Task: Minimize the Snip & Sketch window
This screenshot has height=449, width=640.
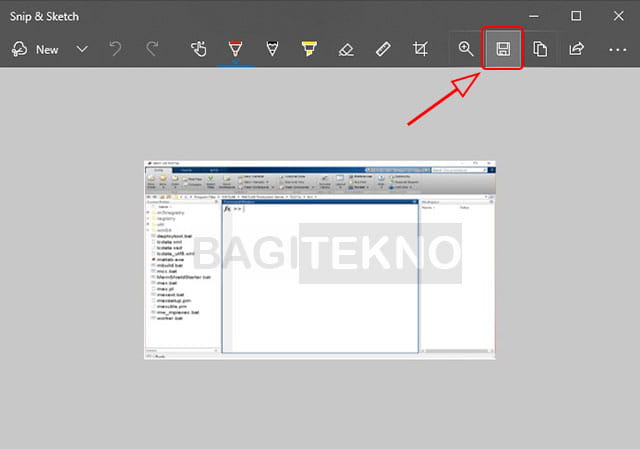Action: click(534, 16)
